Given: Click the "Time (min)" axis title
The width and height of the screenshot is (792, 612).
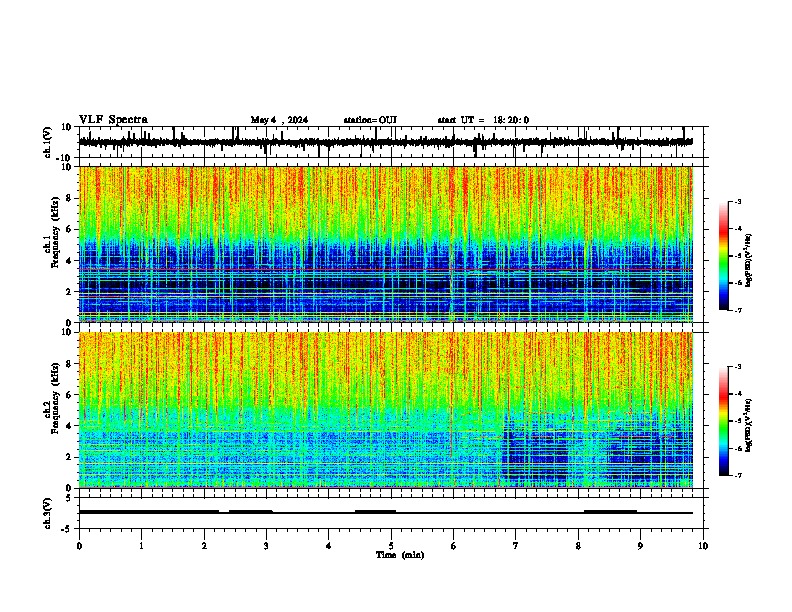Looking at the screenshot, I should click(x=400, y=555).
